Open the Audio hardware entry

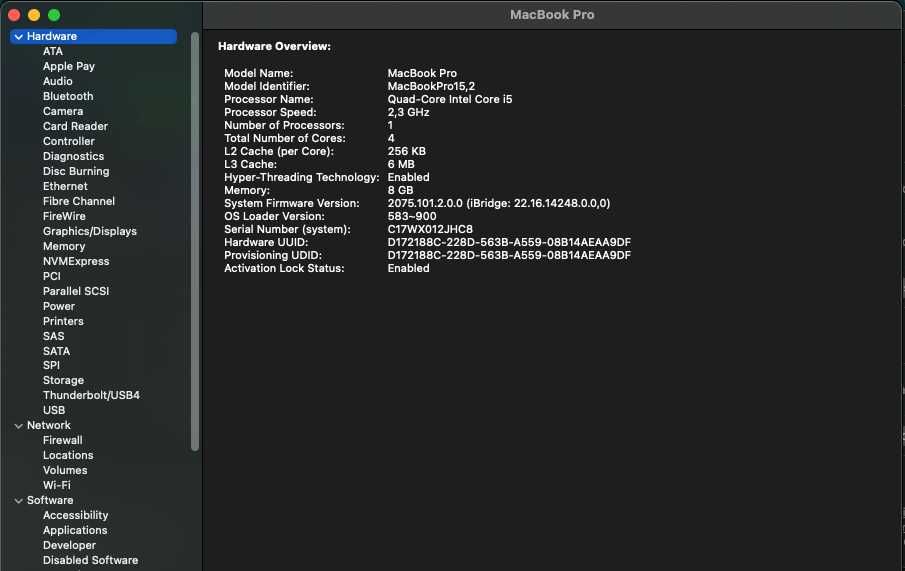tap(58, 81)
